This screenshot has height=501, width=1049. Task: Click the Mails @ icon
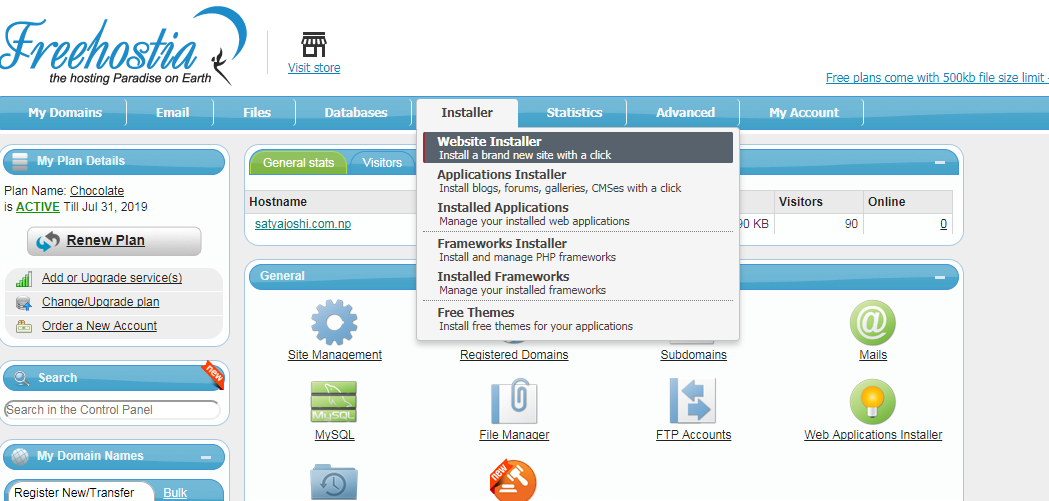pos(872,322)
